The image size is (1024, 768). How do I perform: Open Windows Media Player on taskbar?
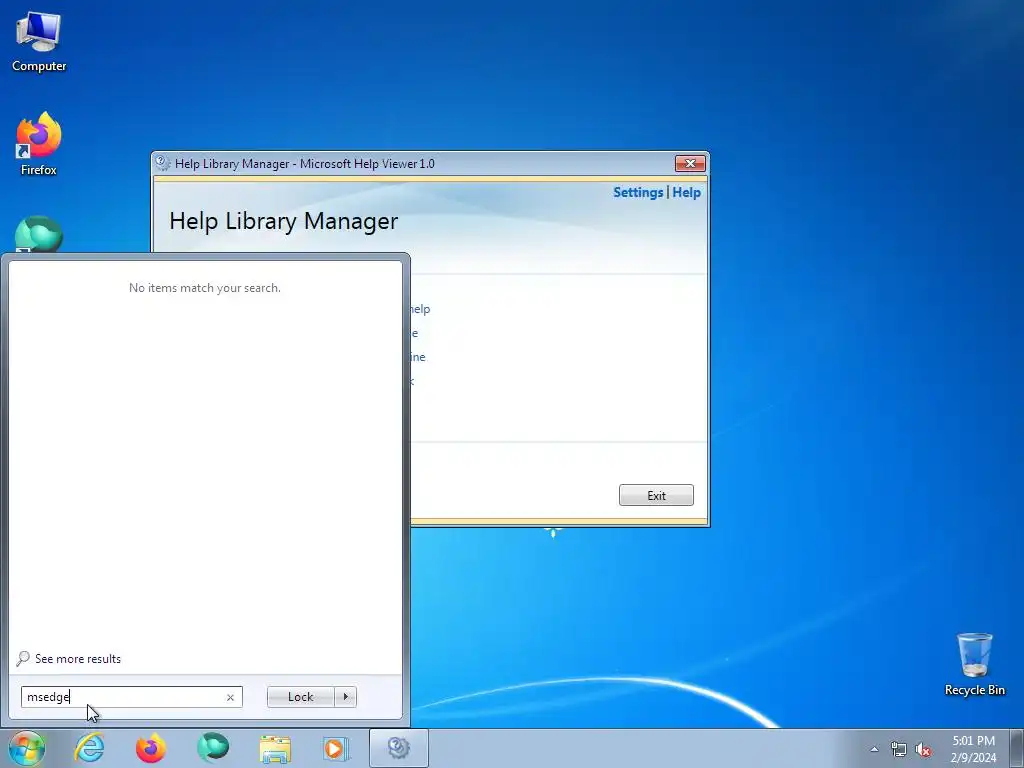[336, 748]
